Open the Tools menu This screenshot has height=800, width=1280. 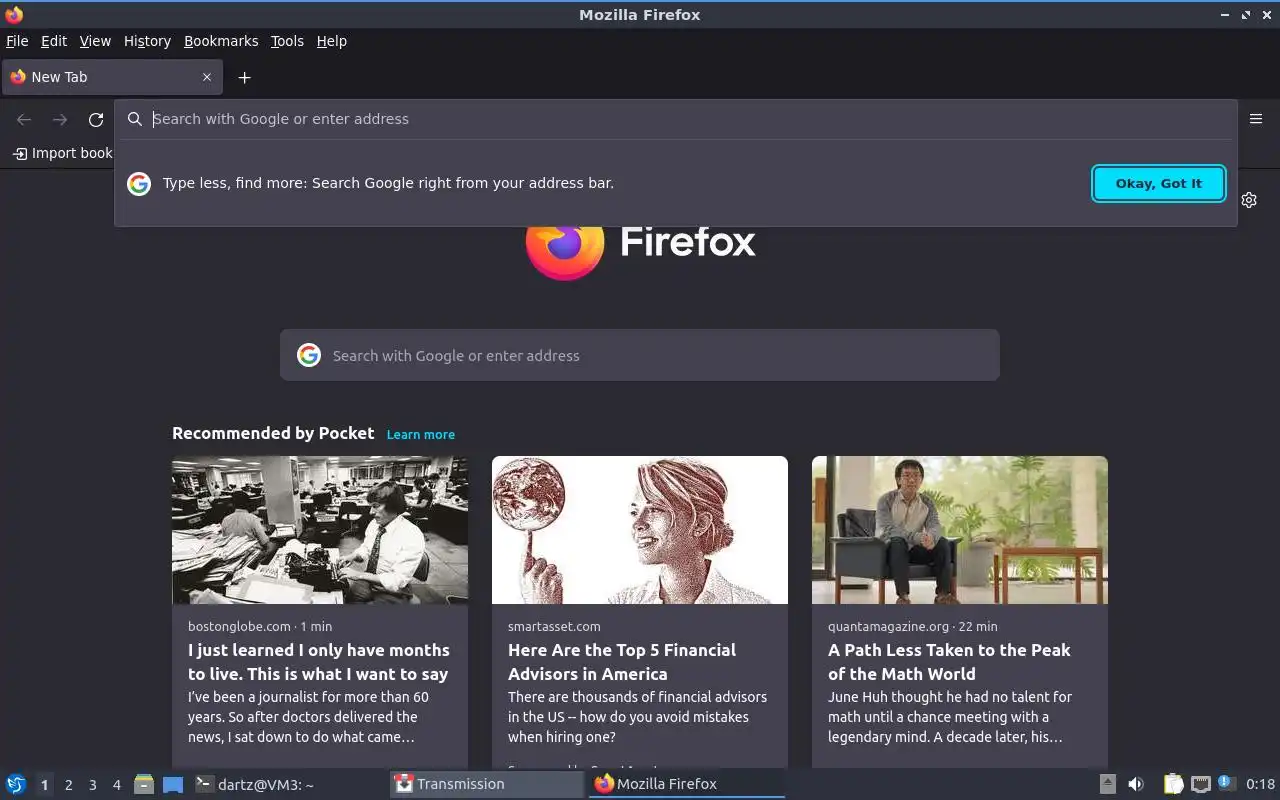pyautogui.click(x=287, y=41)
